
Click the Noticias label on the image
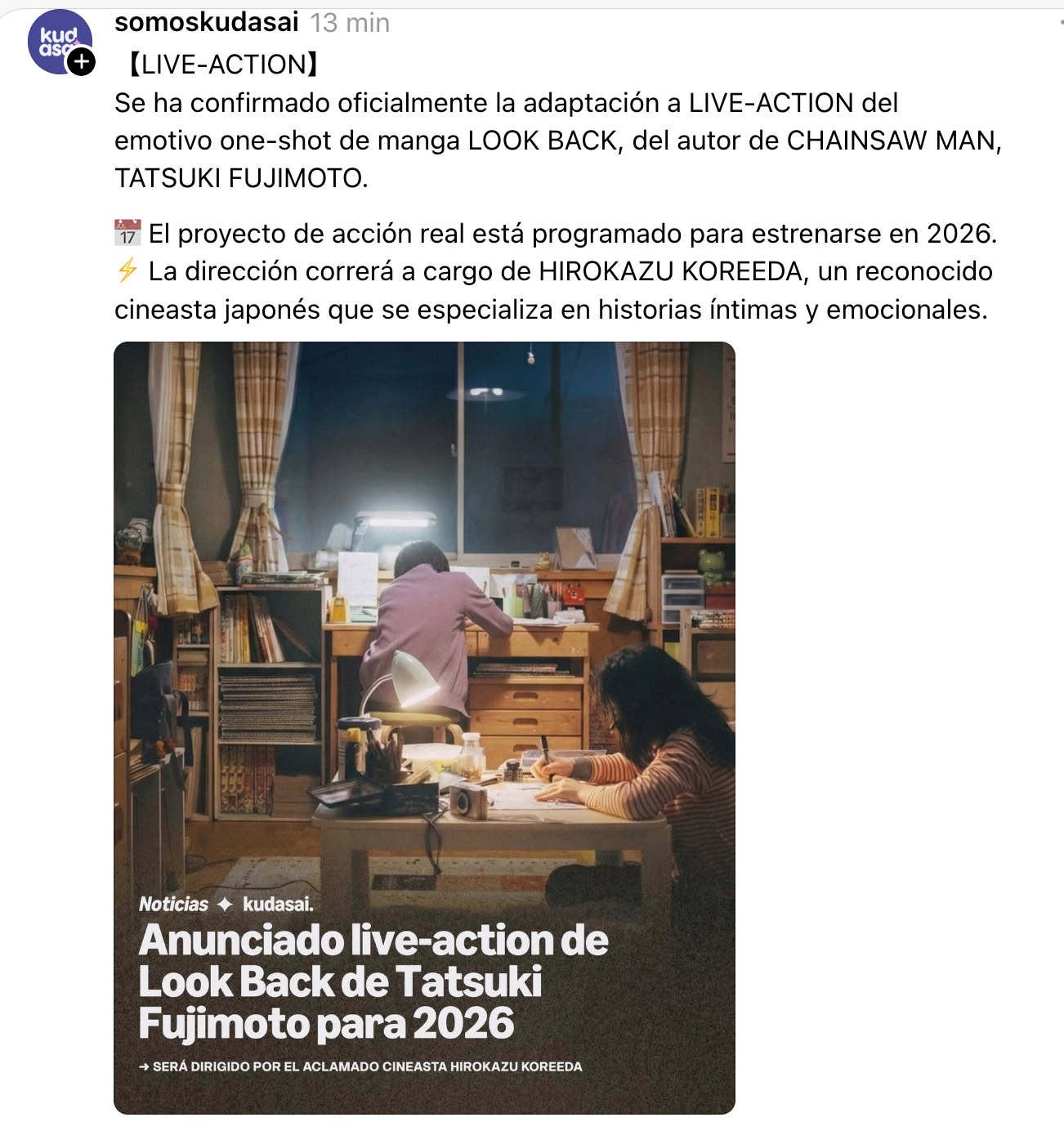click(173, 904)
